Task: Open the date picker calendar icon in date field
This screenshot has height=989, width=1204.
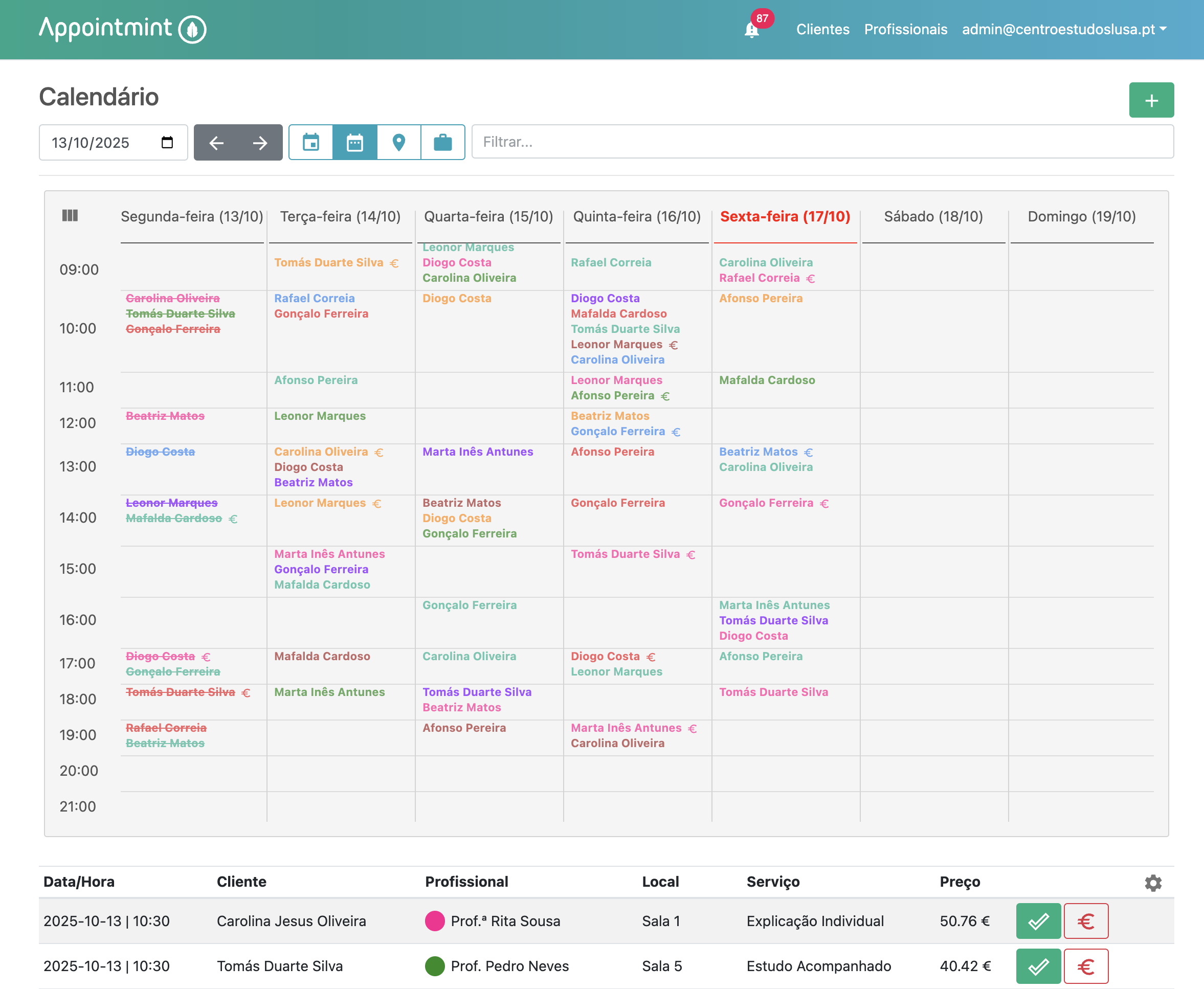Action: 167,143
